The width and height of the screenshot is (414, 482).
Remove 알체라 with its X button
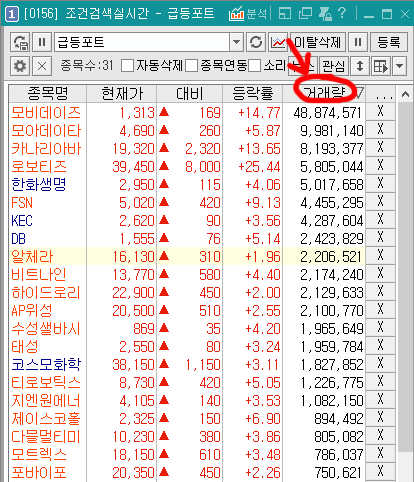click(x=380, y=255)
